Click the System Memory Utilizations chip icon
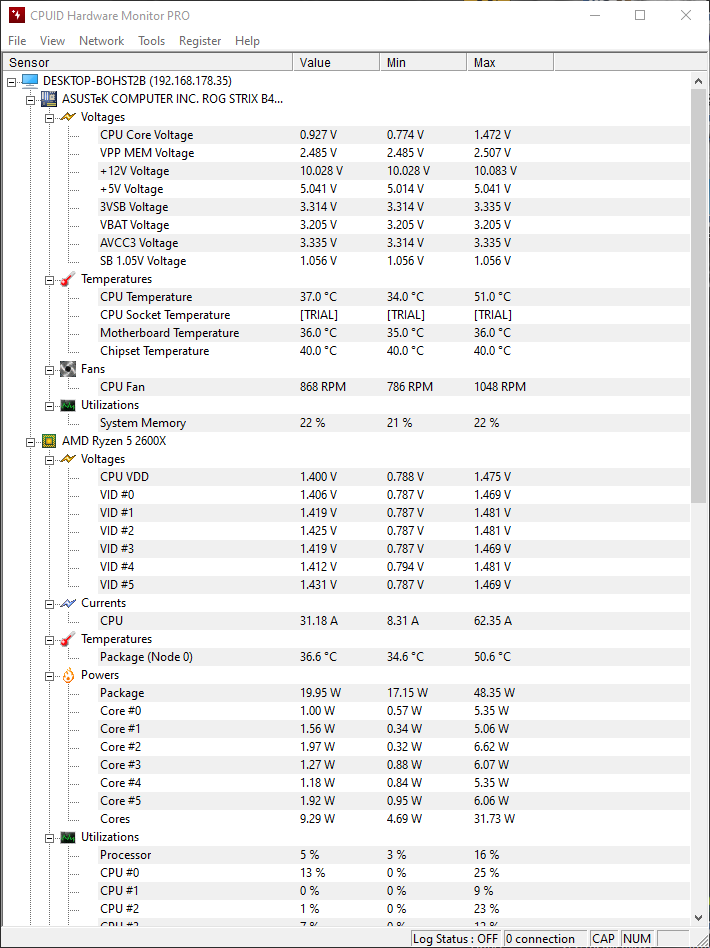Image resolution: width=710 pixels, height=948 pixels. tap(67, 405)
